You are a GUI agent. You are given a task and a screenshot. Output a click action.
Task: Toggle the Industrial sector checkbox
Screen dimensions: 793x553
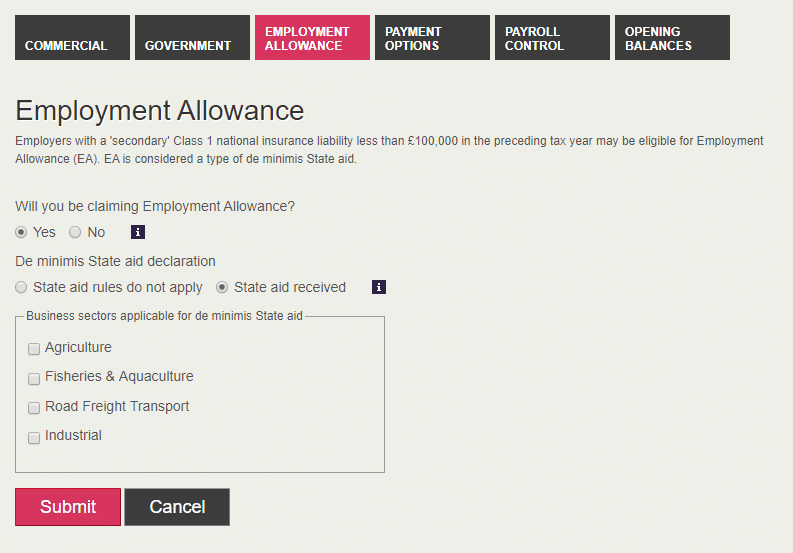34,437
